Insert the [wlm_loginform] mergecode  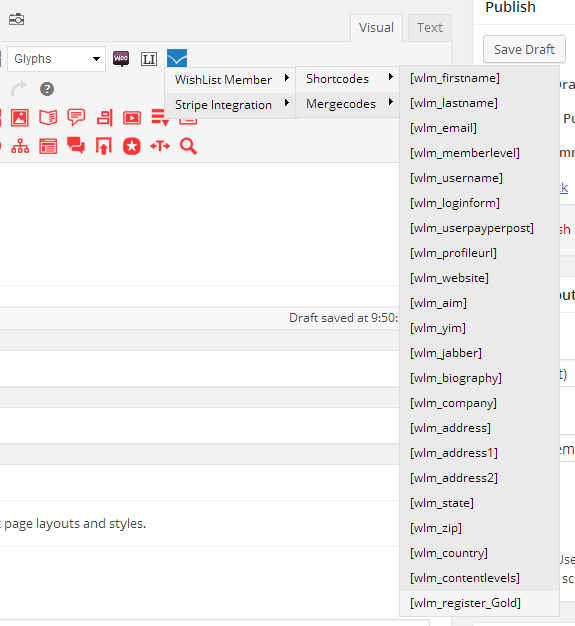(479, 203)
